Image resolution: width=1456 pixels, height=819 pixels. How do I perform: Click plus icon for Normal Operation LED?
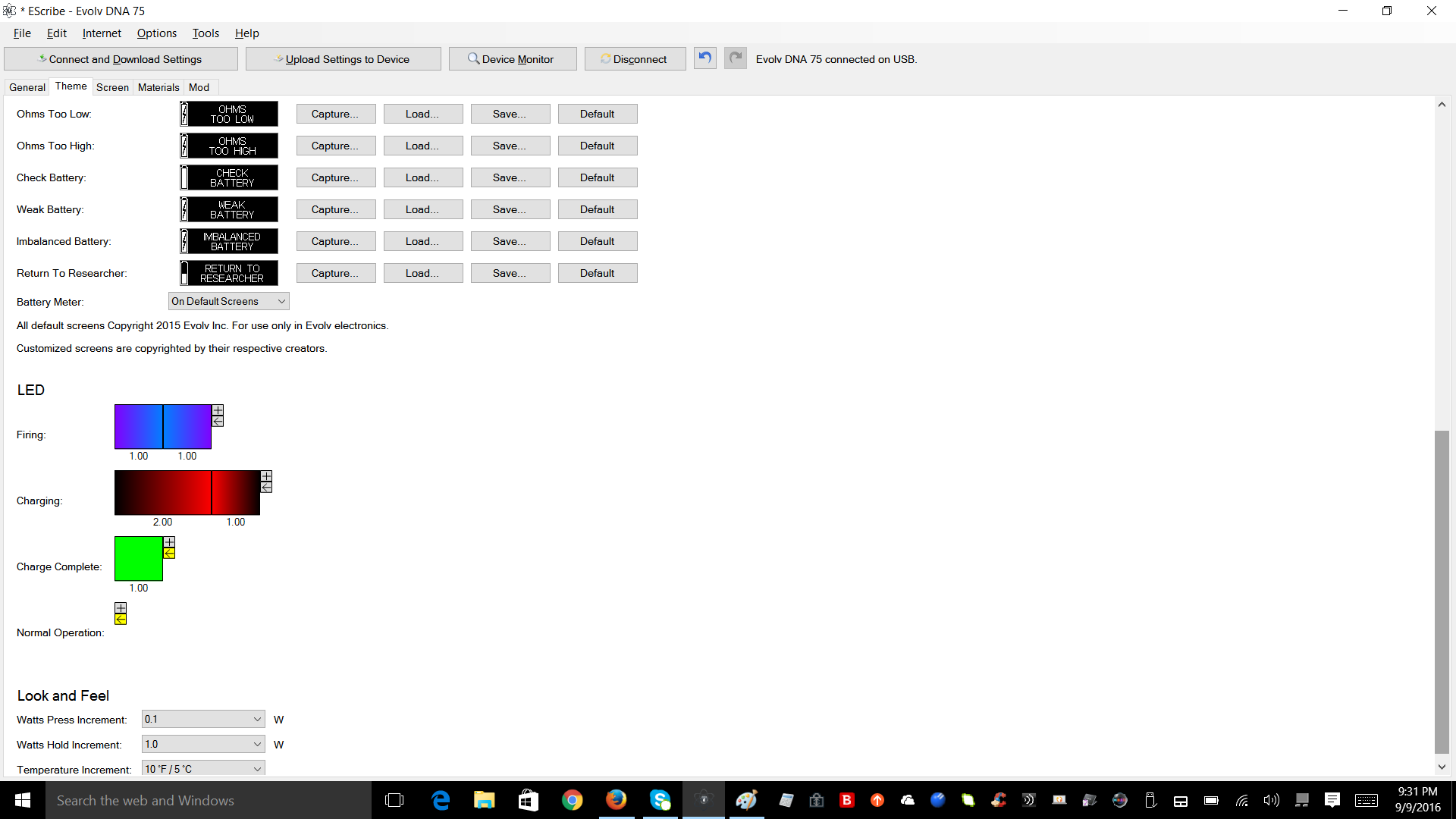click(121, 608)
